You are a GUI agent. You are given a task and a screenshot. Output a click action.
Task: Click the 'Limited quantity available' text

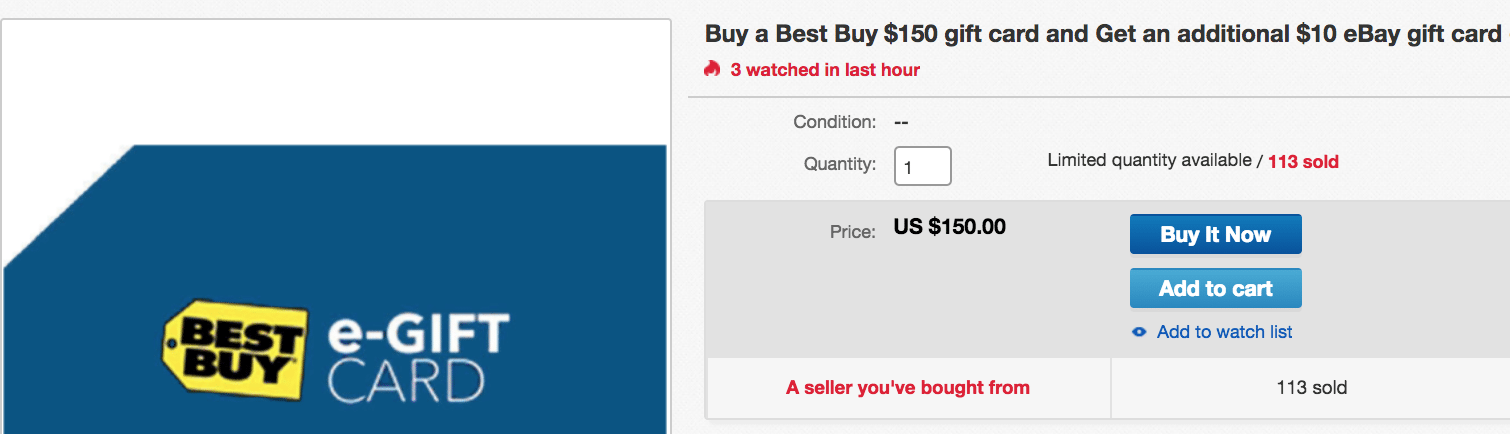click(1151, 161)
